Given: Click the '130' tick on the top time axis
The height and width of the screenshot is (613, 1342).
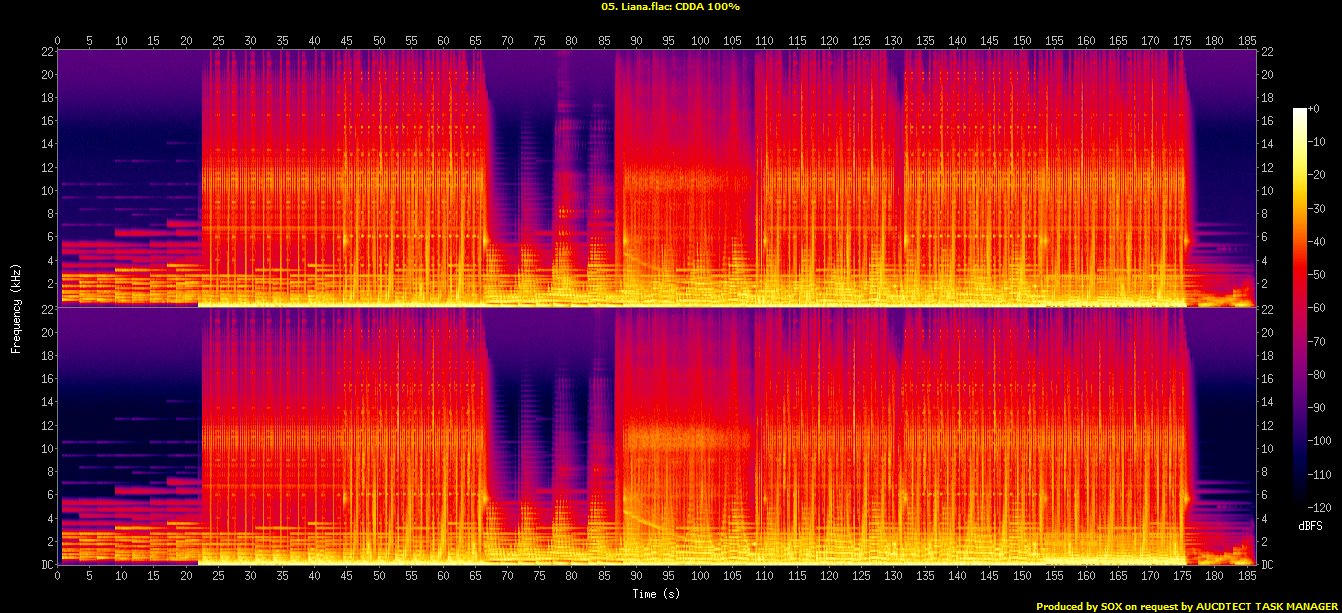Looking at the screenshot, I should (892, 41).
